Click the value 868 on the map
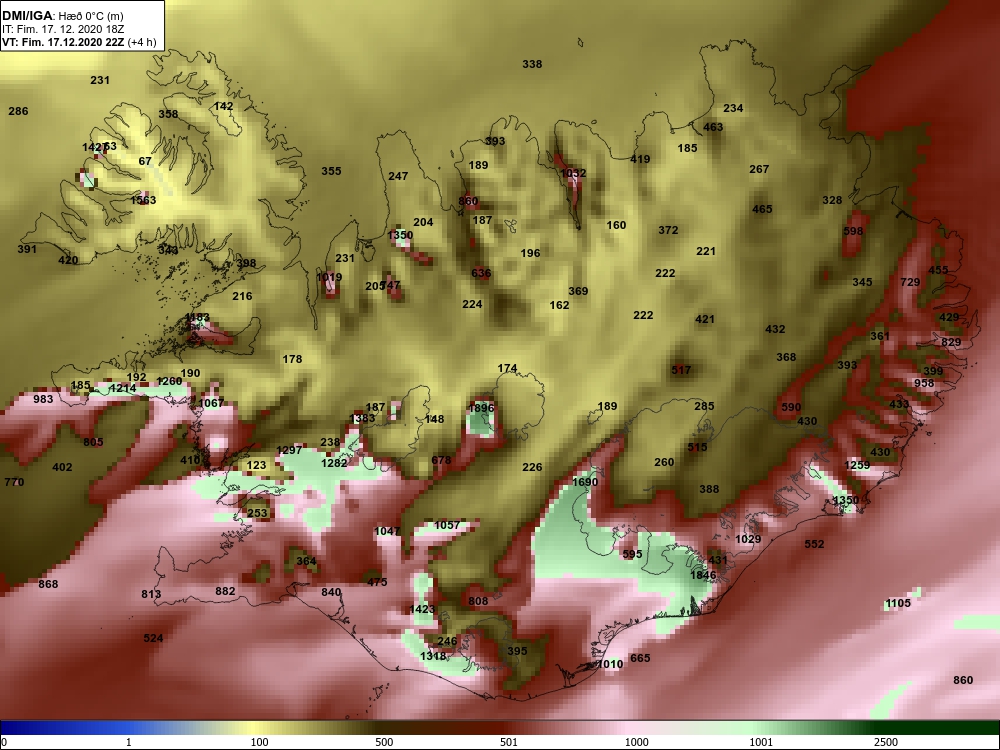 [48, 584]
